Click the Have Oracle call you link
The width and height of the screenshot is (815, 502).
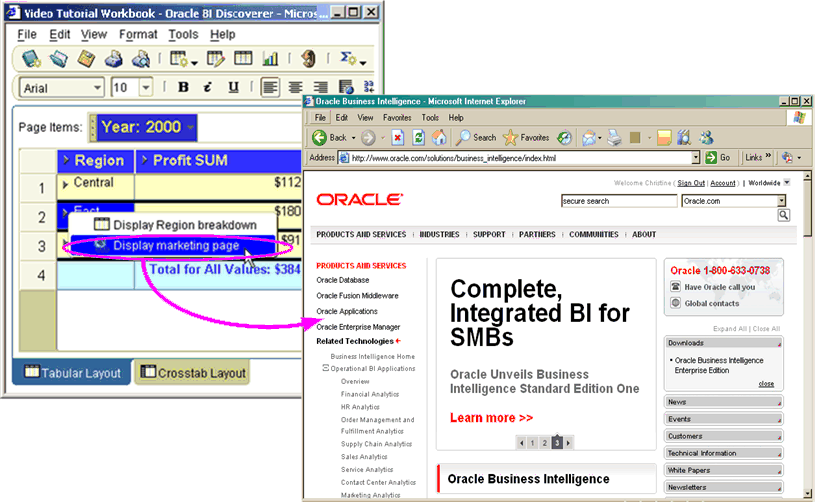click(x=719, y=287)
